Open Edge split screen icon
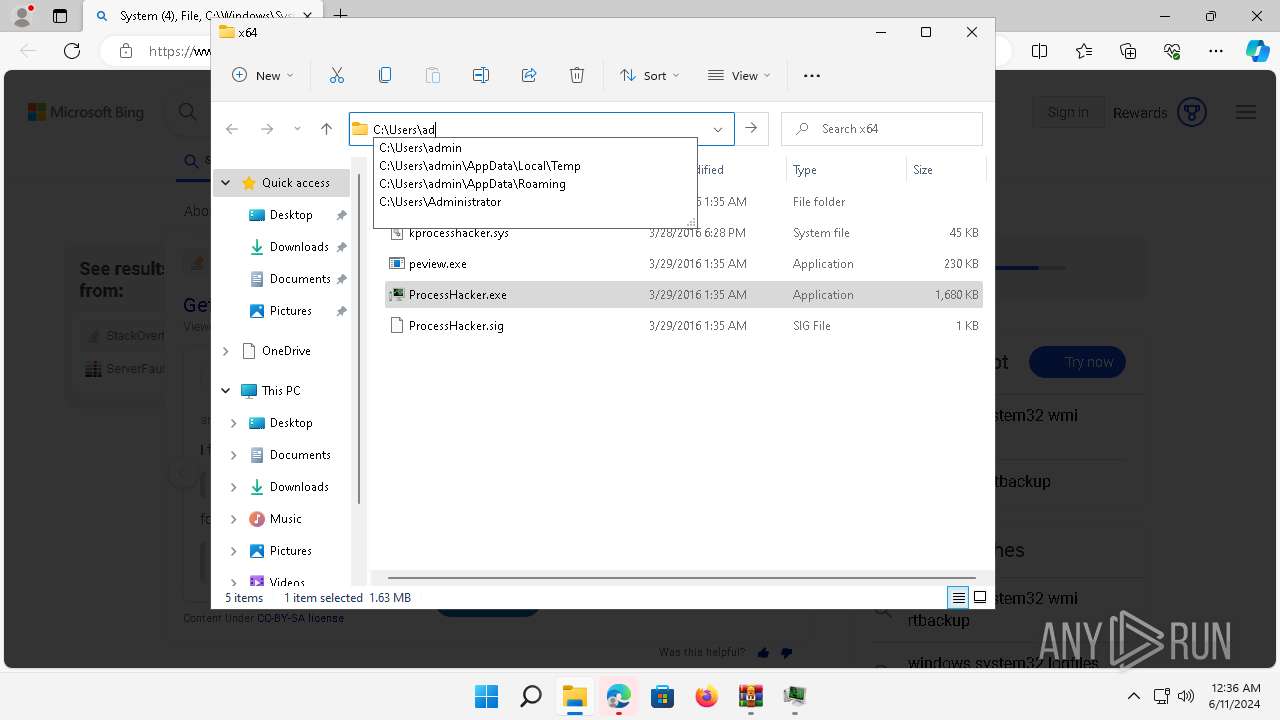The width and height of the screenshot is (1280, 720). click(1040, 51)
